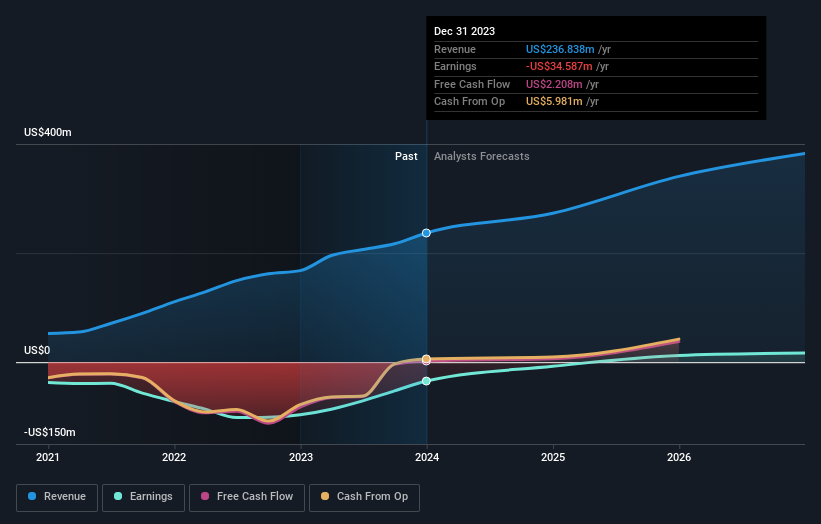
Task: Click the Cash From Op label in tooltip
Action: [x=470, y=102]
